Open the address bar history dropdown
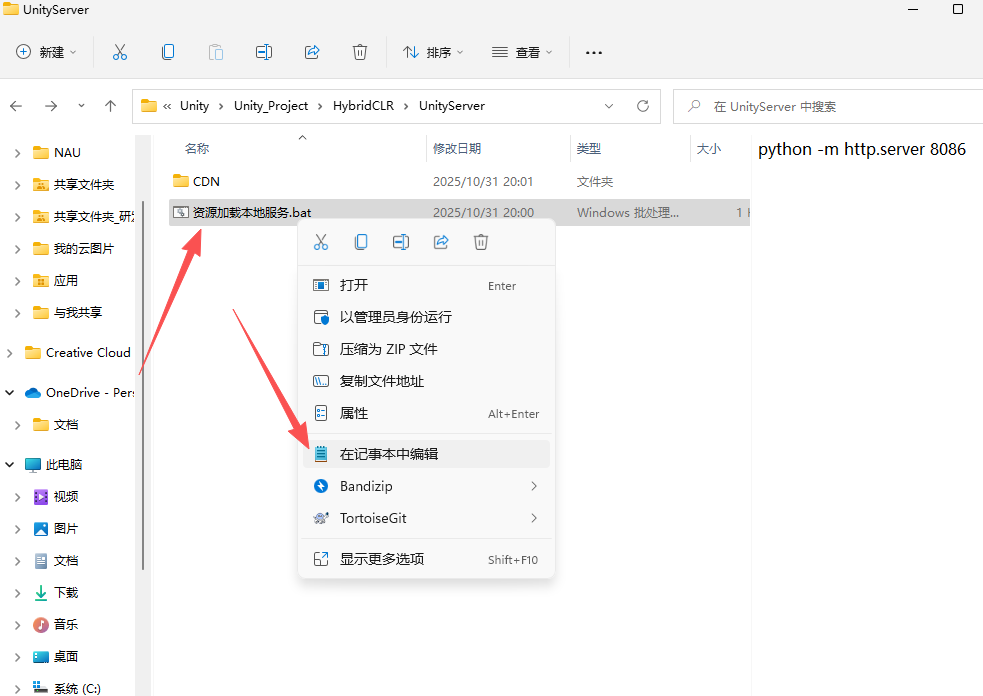 (609, 106)
